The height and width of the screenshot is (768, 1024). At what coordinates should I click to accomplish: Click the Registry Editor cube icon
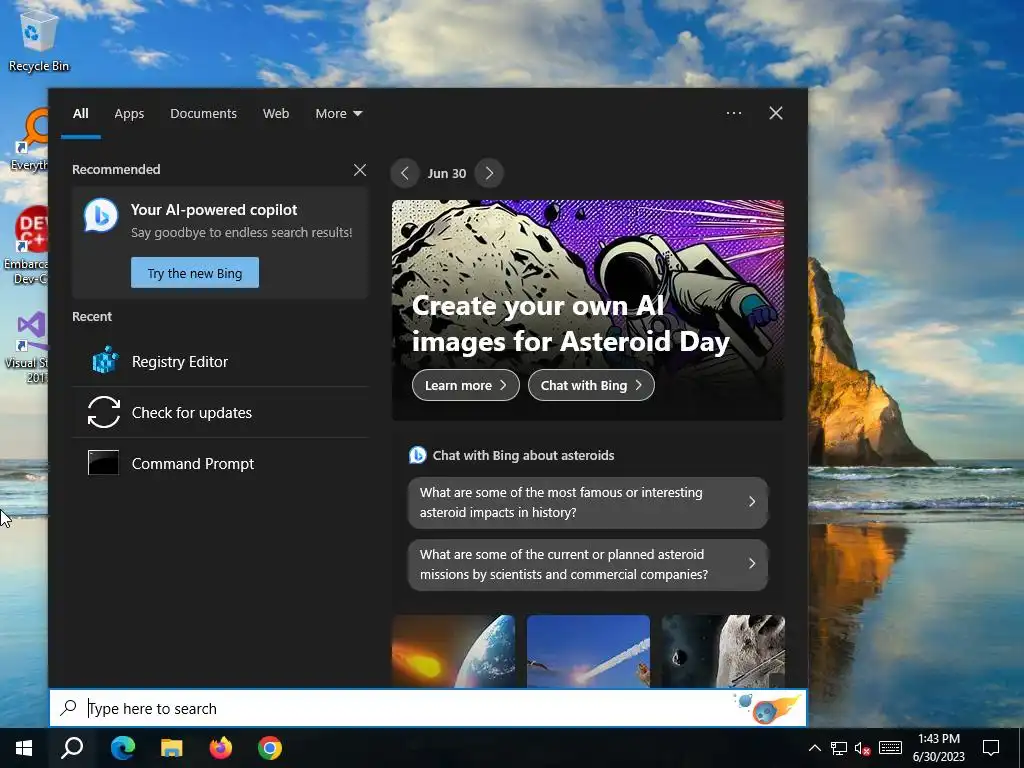[104, 361]
